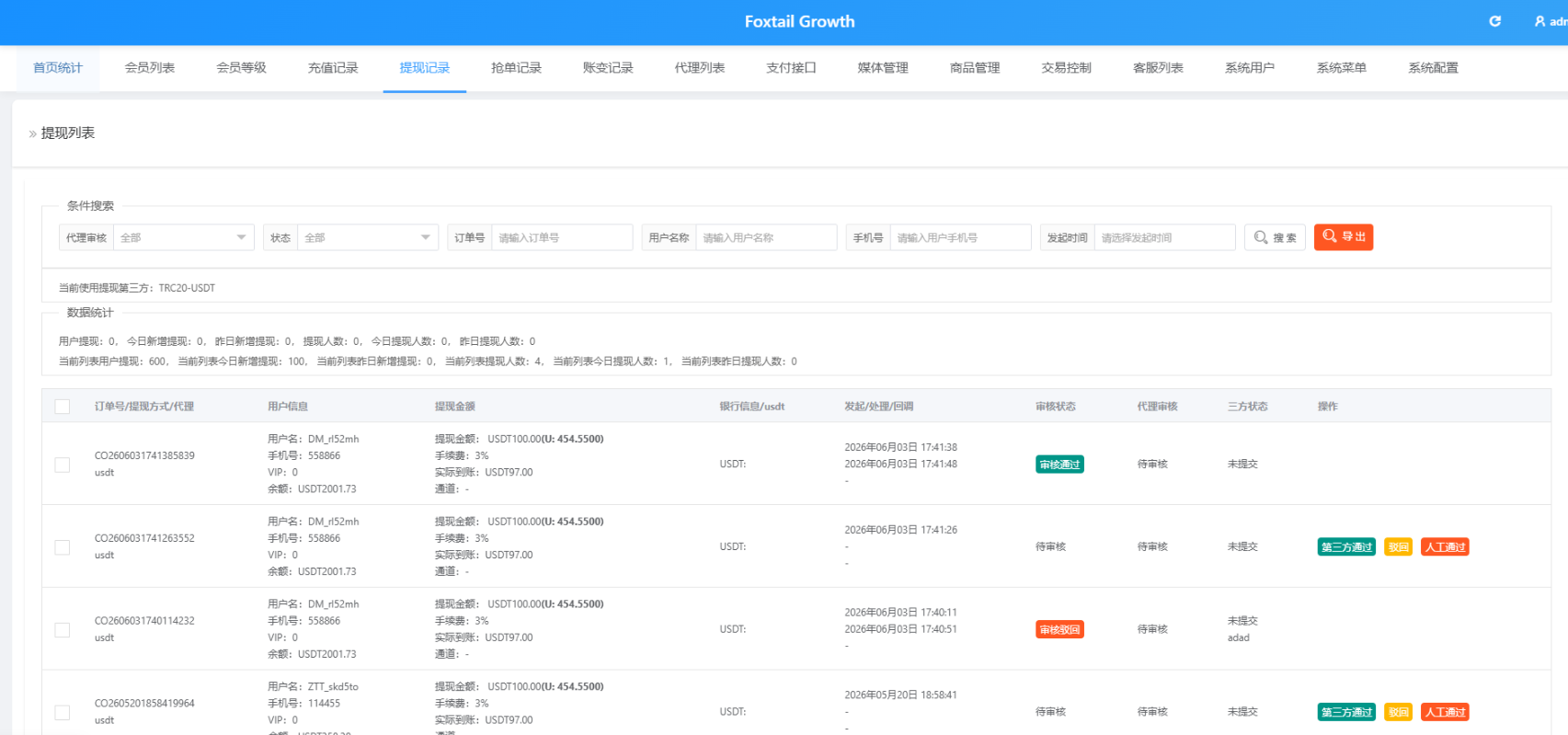
Task: Click order number CO2606031741263552
Action: pos(144,538)
